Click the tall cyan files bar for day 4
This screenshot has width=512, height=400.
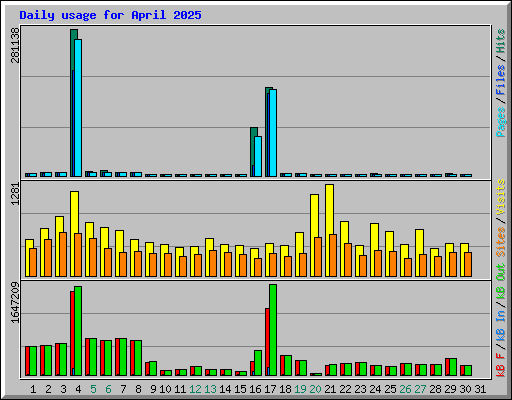(78, 108)
